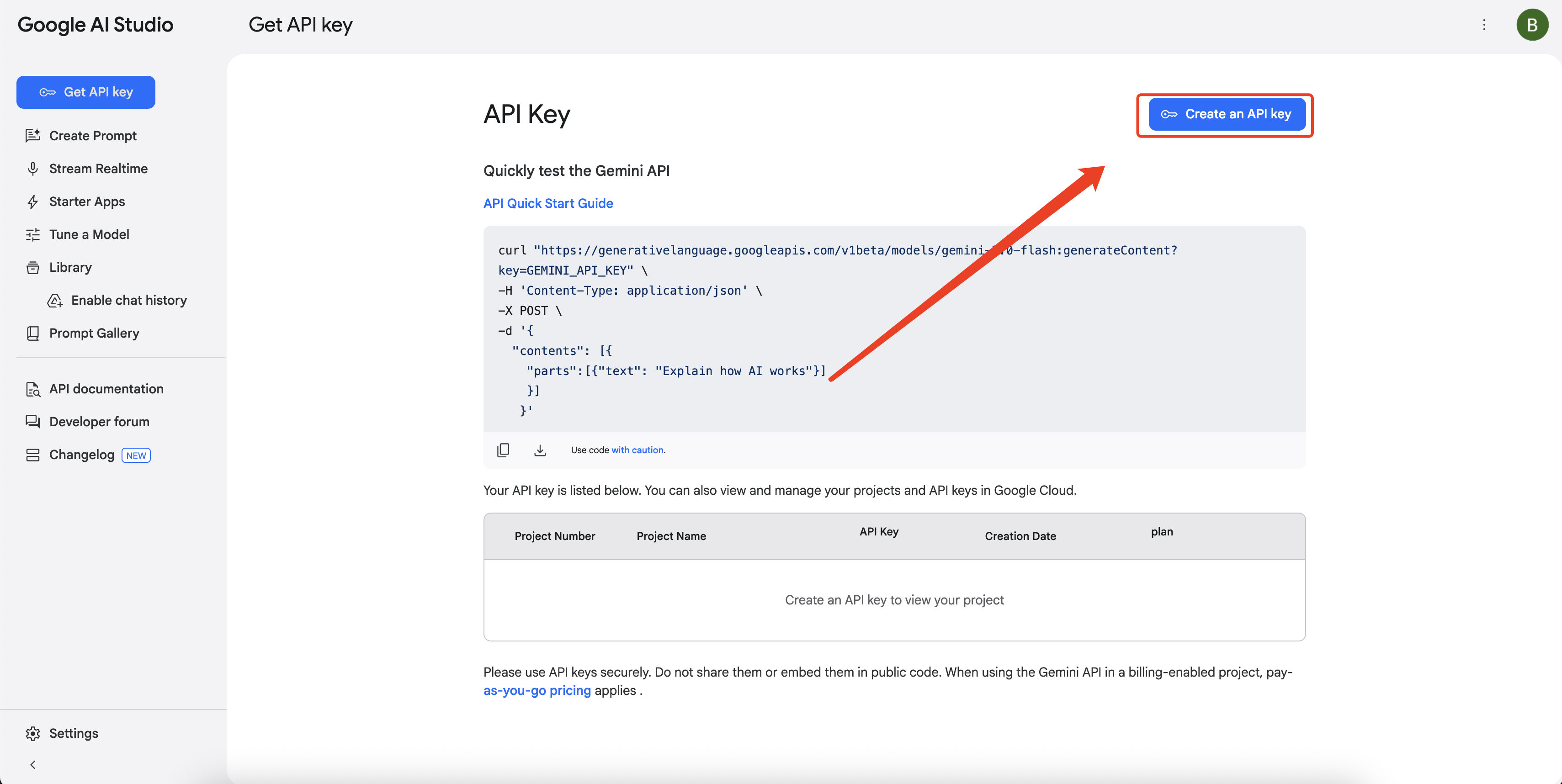Click the green B account avatar
1562x784 pixels.
1532,25
